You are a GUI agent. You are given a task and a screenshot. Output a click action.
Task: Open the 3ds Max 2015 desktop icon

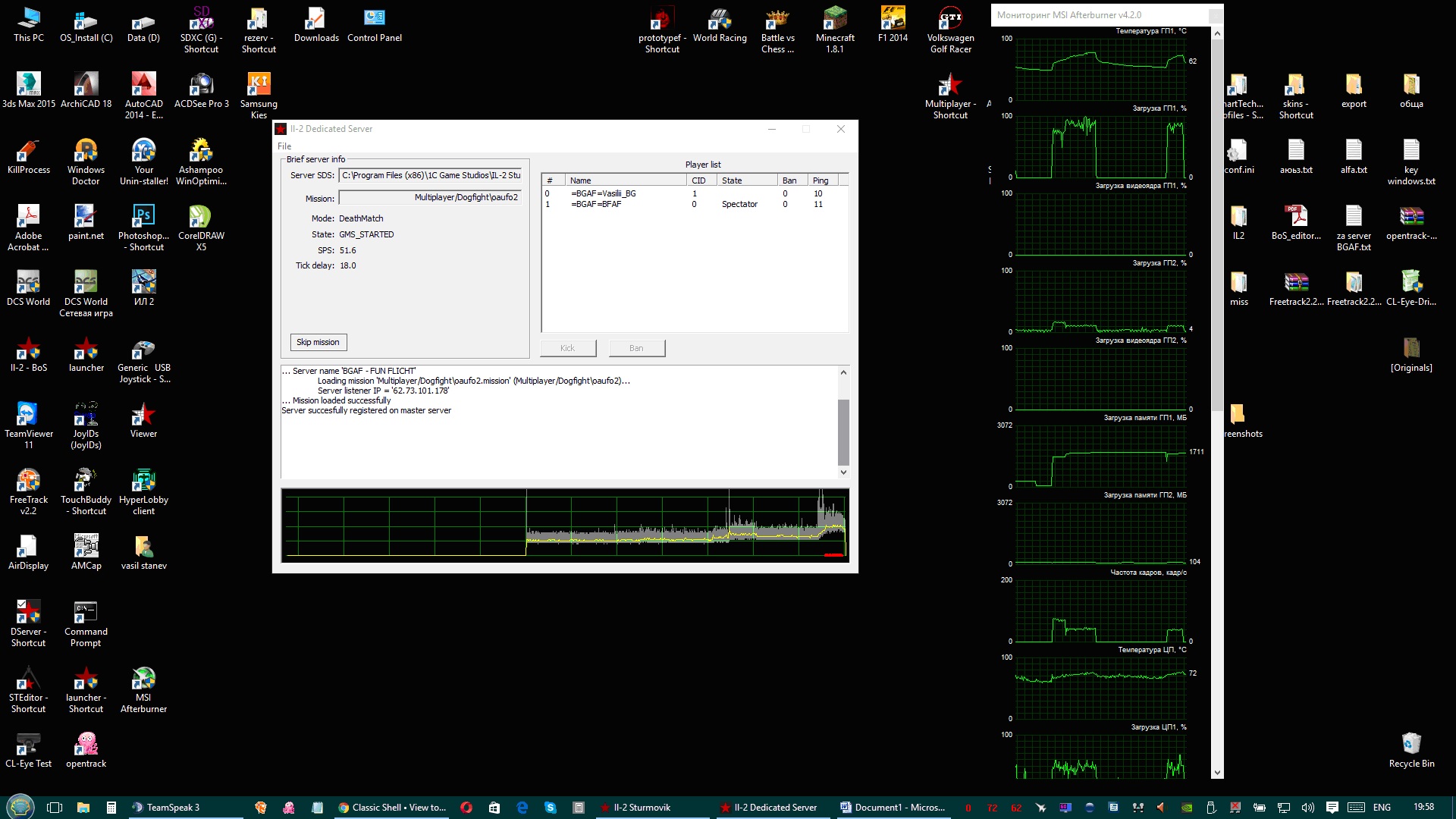(x=29, y=90)
